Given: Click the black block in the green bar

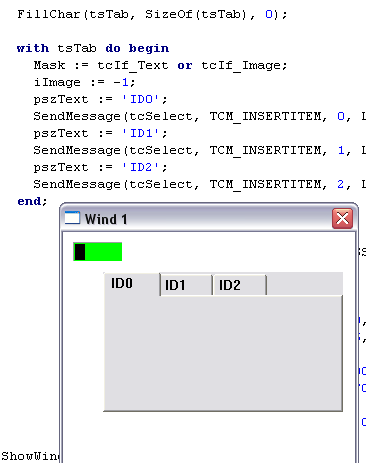Looking at the screenshot, I should click(80, 252).
